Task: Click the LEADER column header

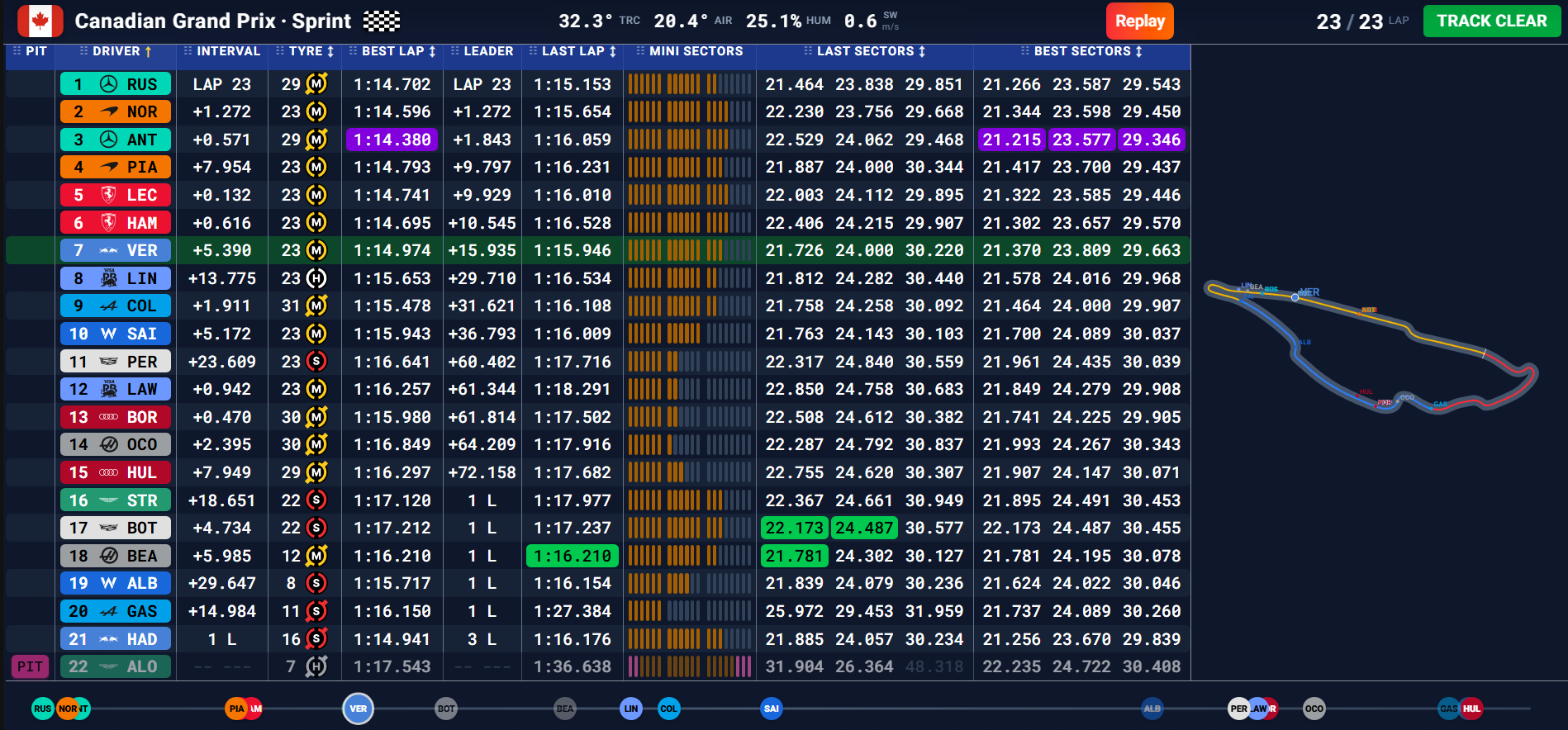Action: click(x=482, y=51)
